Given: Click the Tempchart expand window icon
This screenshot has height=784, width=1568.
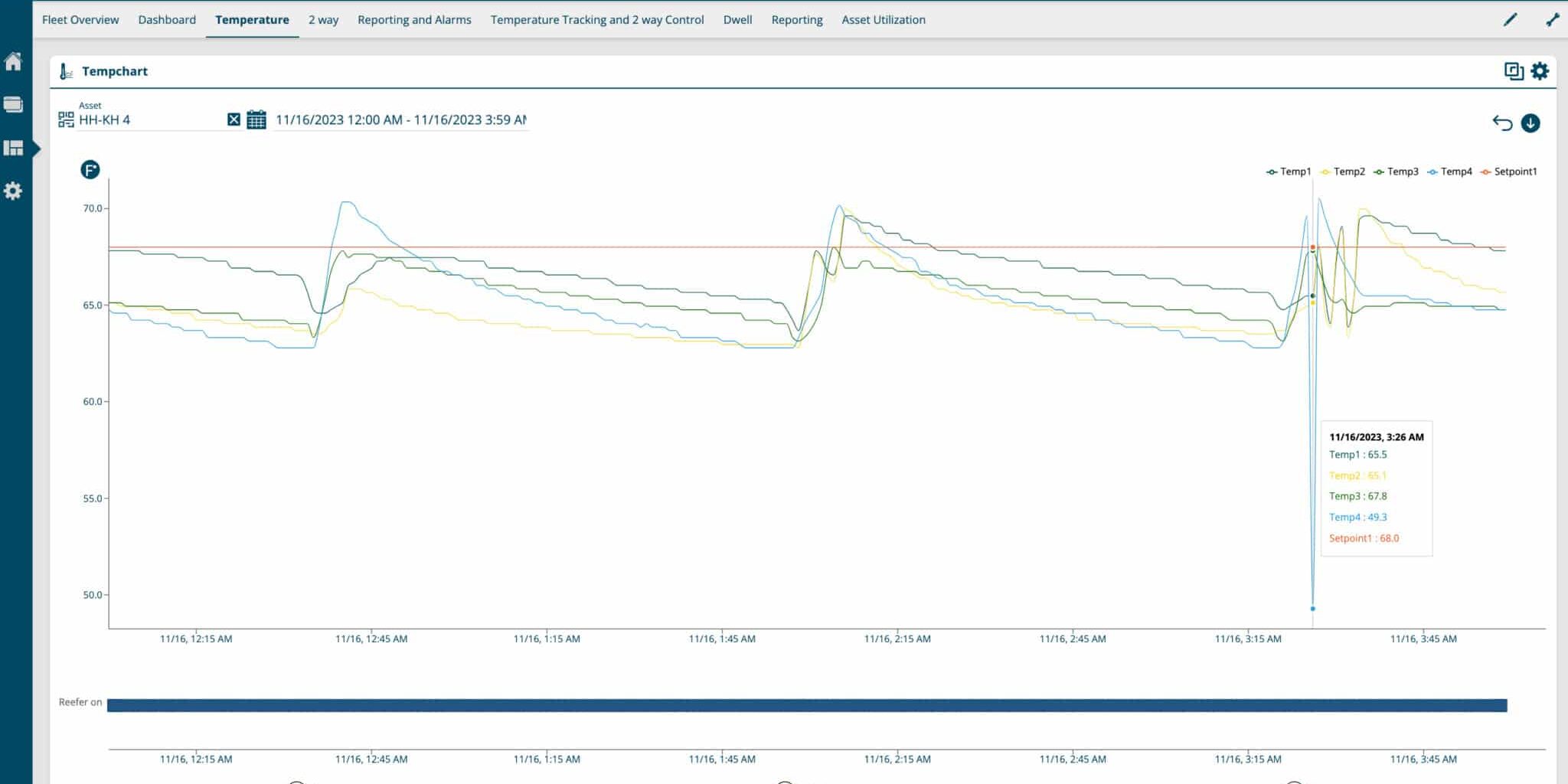Looking at the screenshot, I should pyautogui.click(x=1513, y=71).
